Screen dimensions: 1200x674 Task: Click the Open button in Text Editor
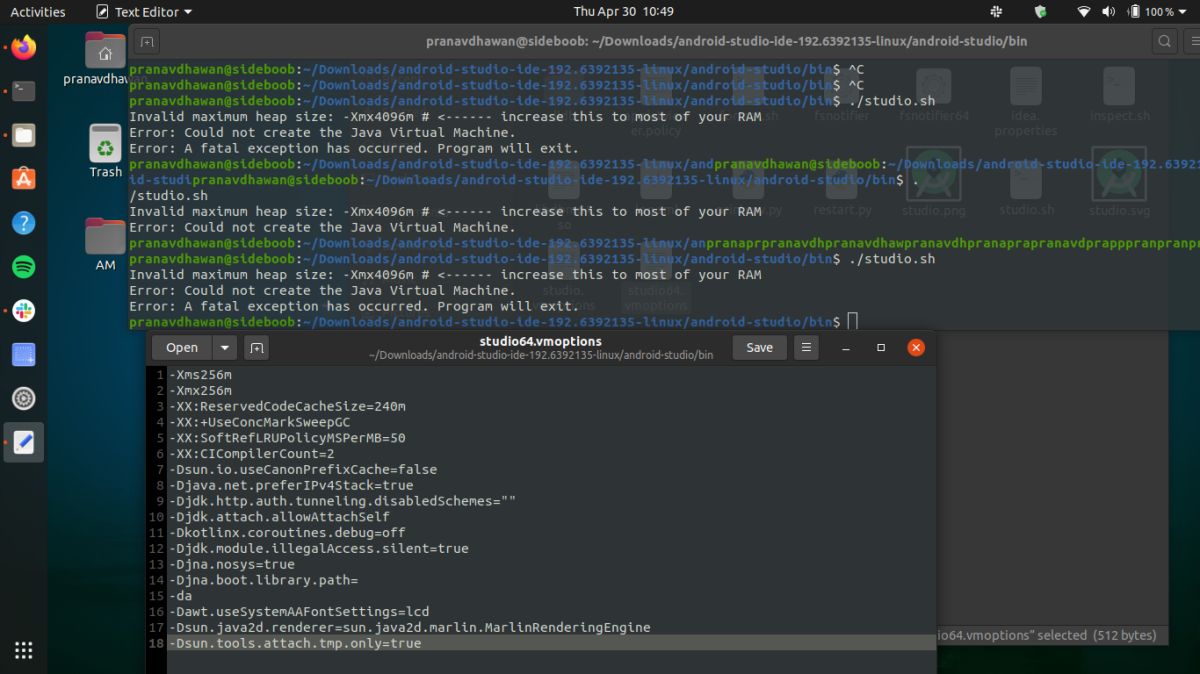182,347
